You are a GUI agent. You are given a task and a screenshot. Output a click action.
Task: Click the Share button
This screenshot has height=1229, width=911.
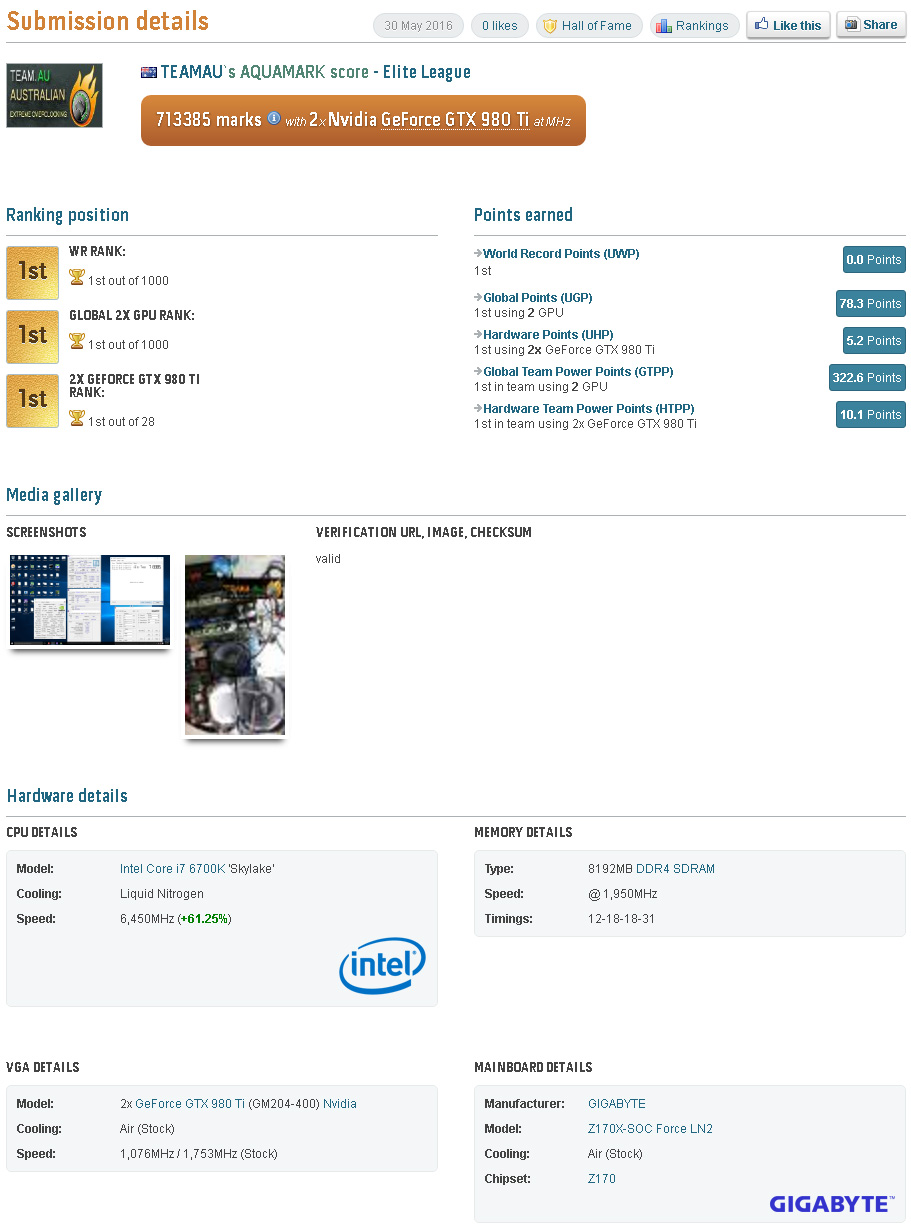(x=871, y=25)
